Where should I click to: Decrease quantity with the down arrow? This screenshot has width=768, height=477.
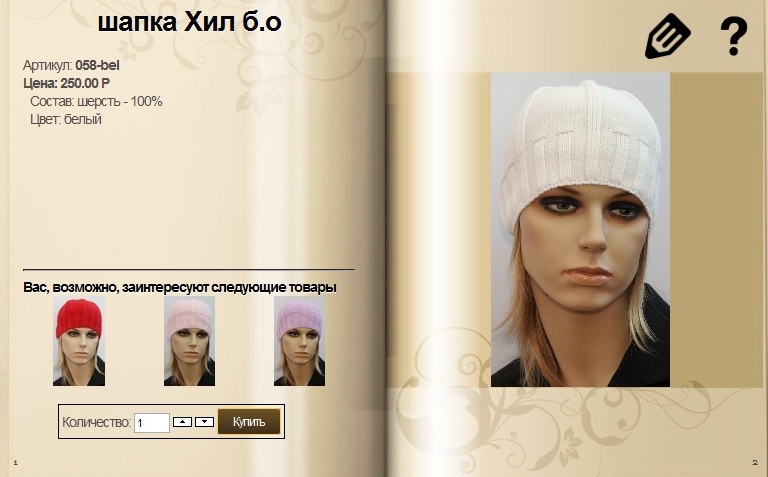click(204, 422)
